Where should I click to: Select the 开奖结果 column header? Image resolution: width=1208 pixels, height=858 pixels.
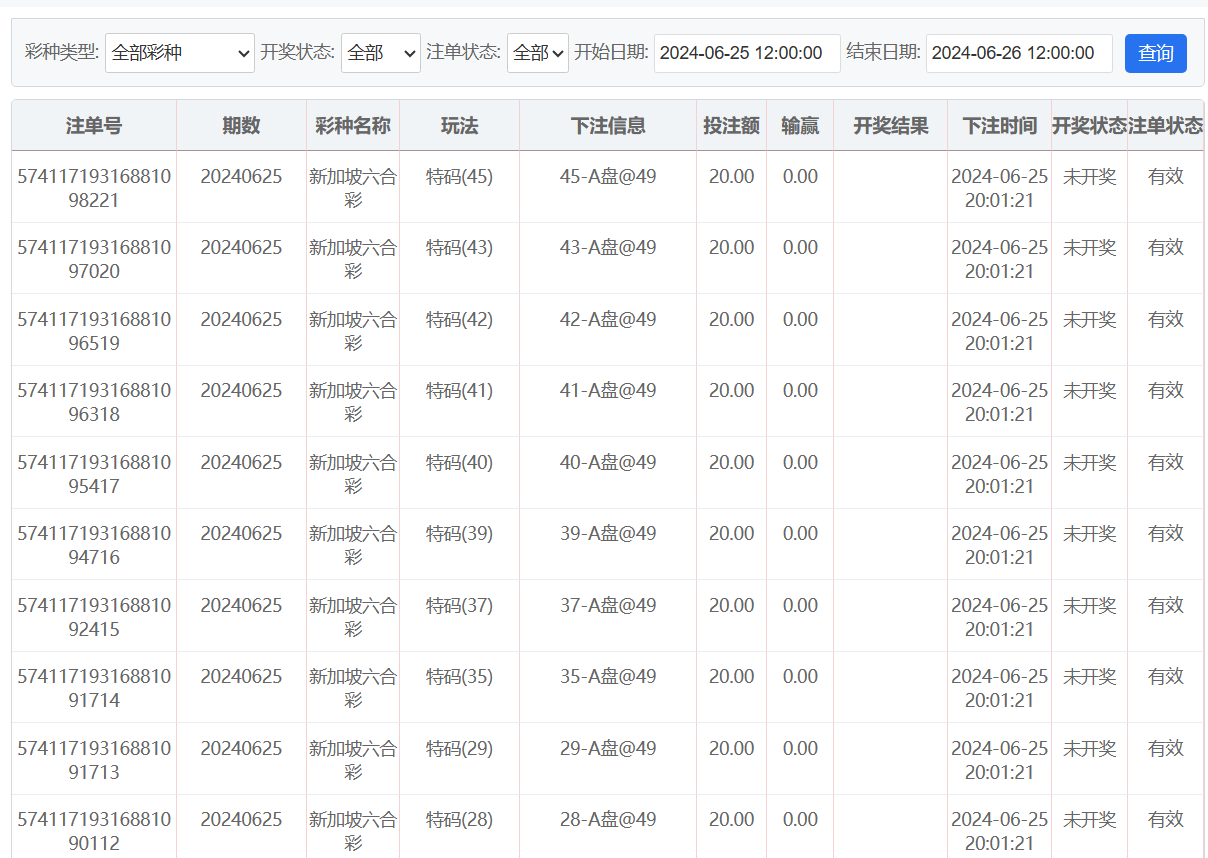click(x=890, y=126)
